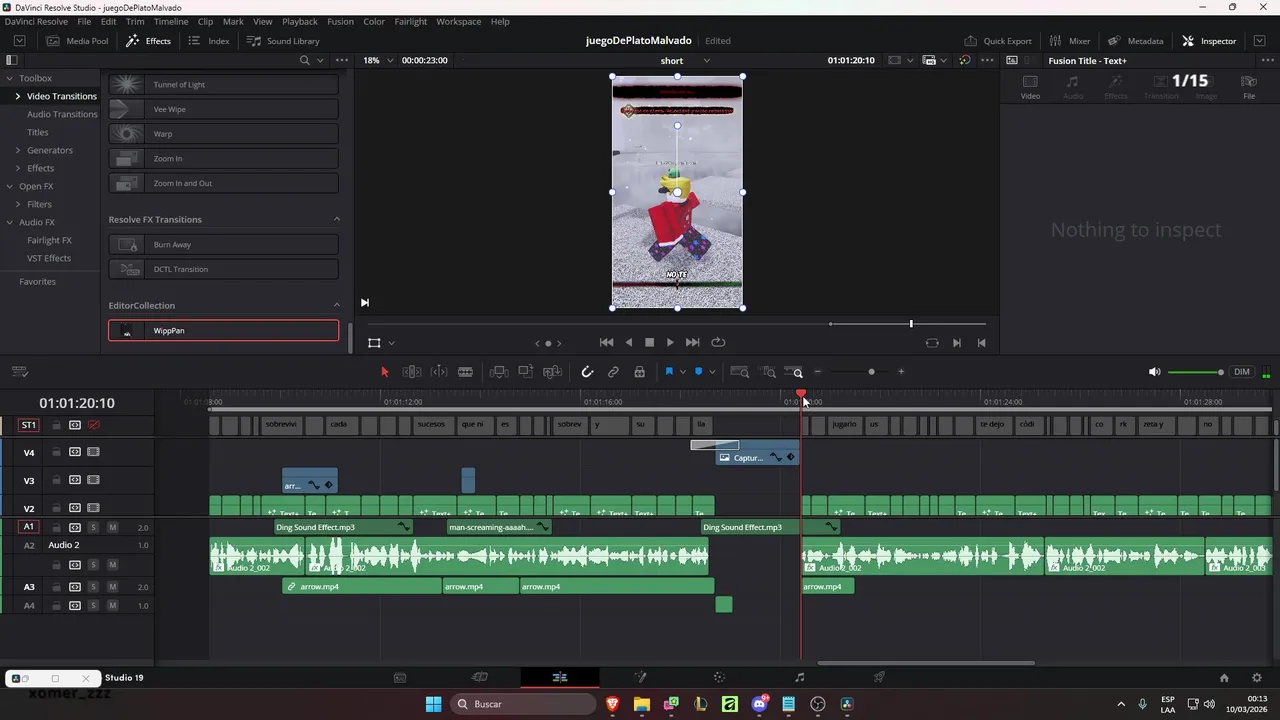
Task: Adjust the timeline zoom slider
Action: 871,372
